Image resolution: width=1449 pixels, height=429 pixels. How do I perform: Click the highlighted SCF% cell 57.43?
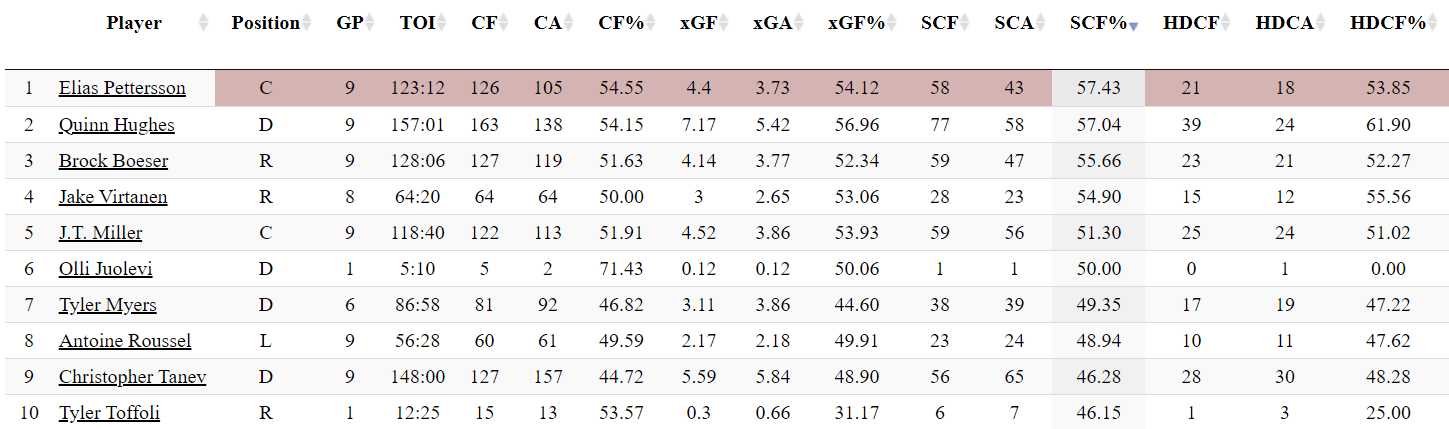(x=1098, y=88)
